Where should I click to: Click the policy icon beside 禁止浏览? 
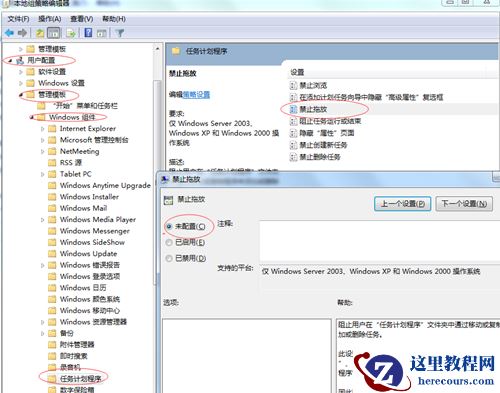293,85
